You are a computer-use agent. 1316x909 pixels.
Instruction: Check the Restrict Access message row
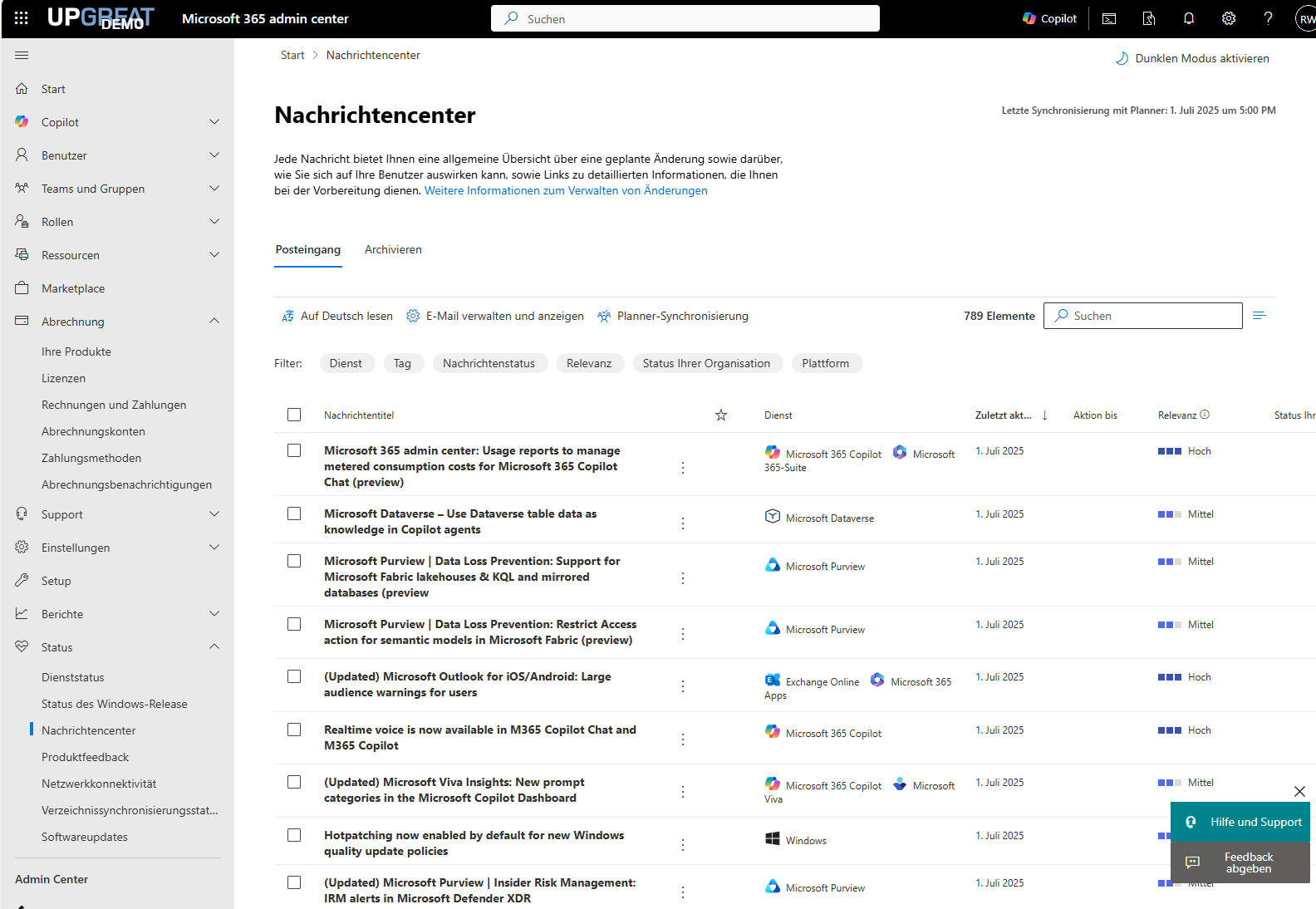[294, 624]
